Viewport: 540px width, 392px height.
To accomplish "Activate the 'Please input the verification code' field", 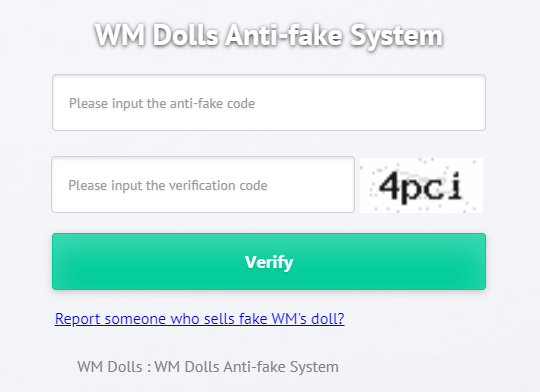I will [203, 185].
